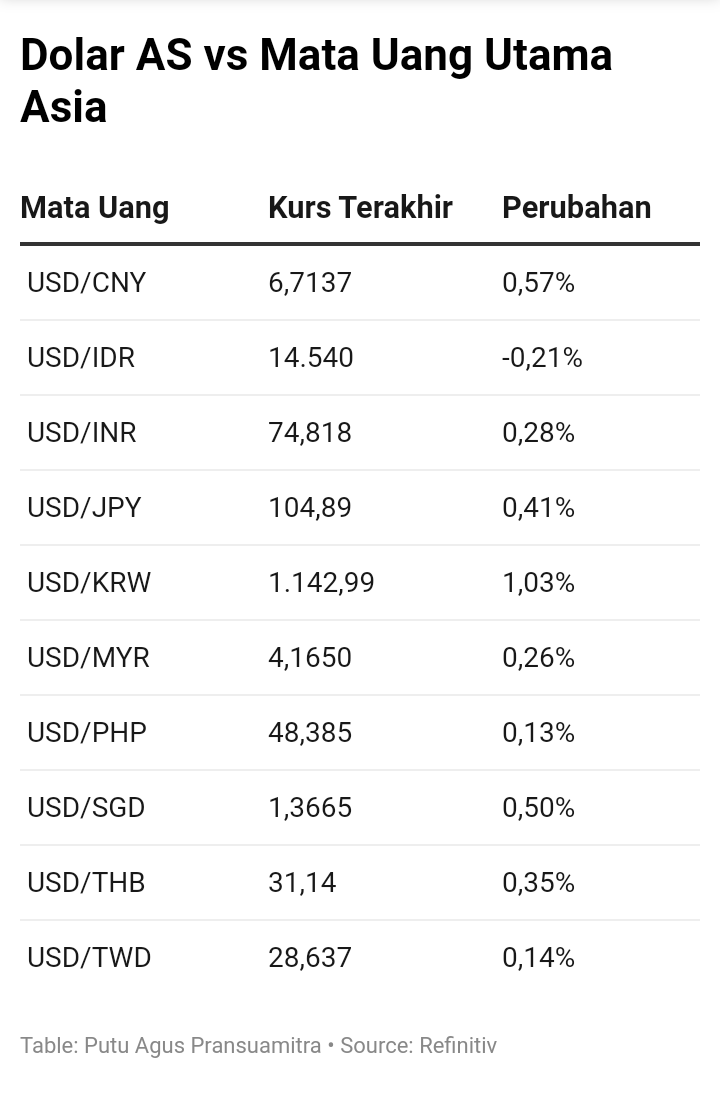Click the 1,03% change value
Image resolution: width=720 pixels, height=1106 pixels.
538,583
